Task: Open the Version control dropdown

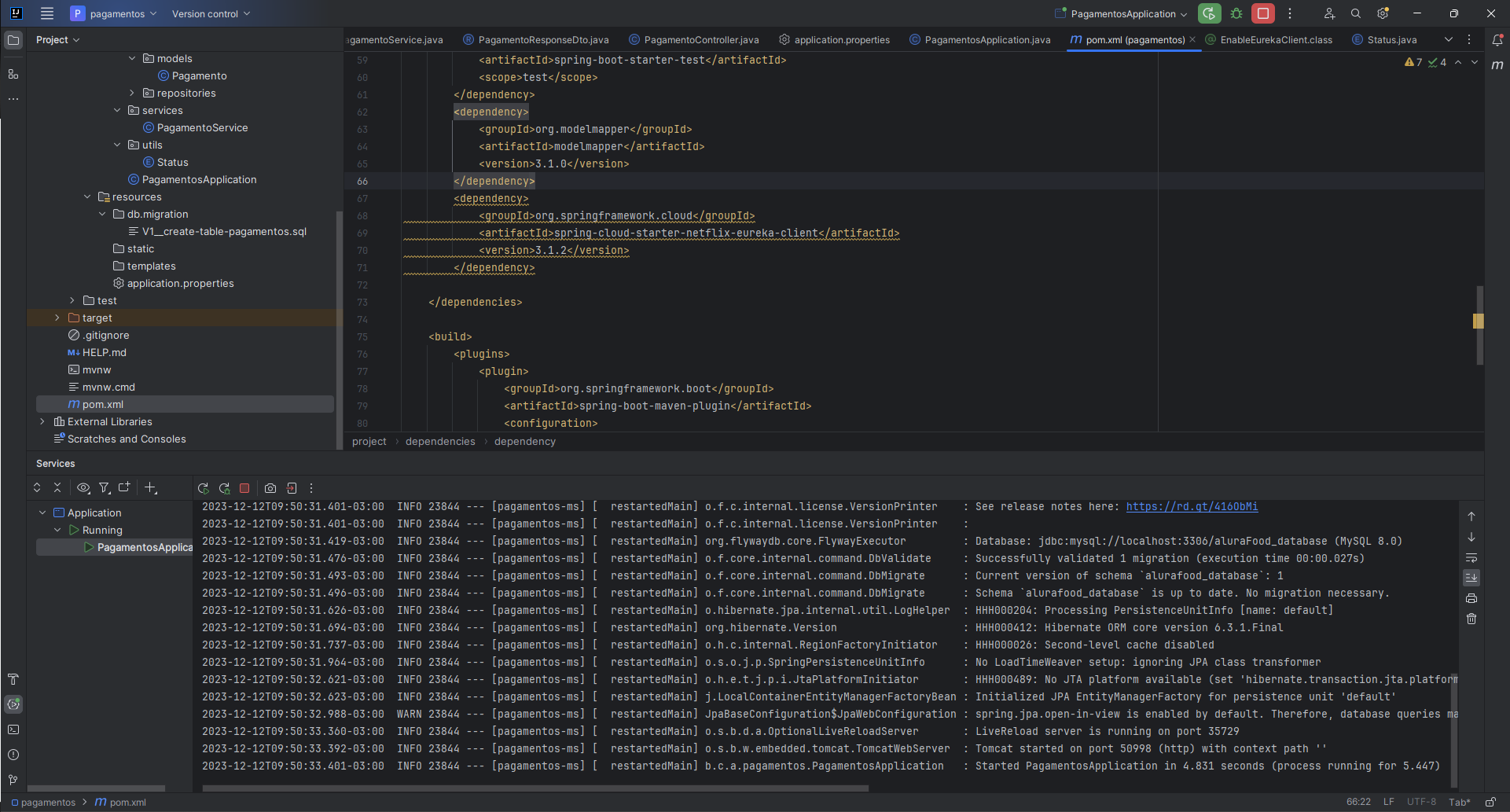Action: pos(211,13)
